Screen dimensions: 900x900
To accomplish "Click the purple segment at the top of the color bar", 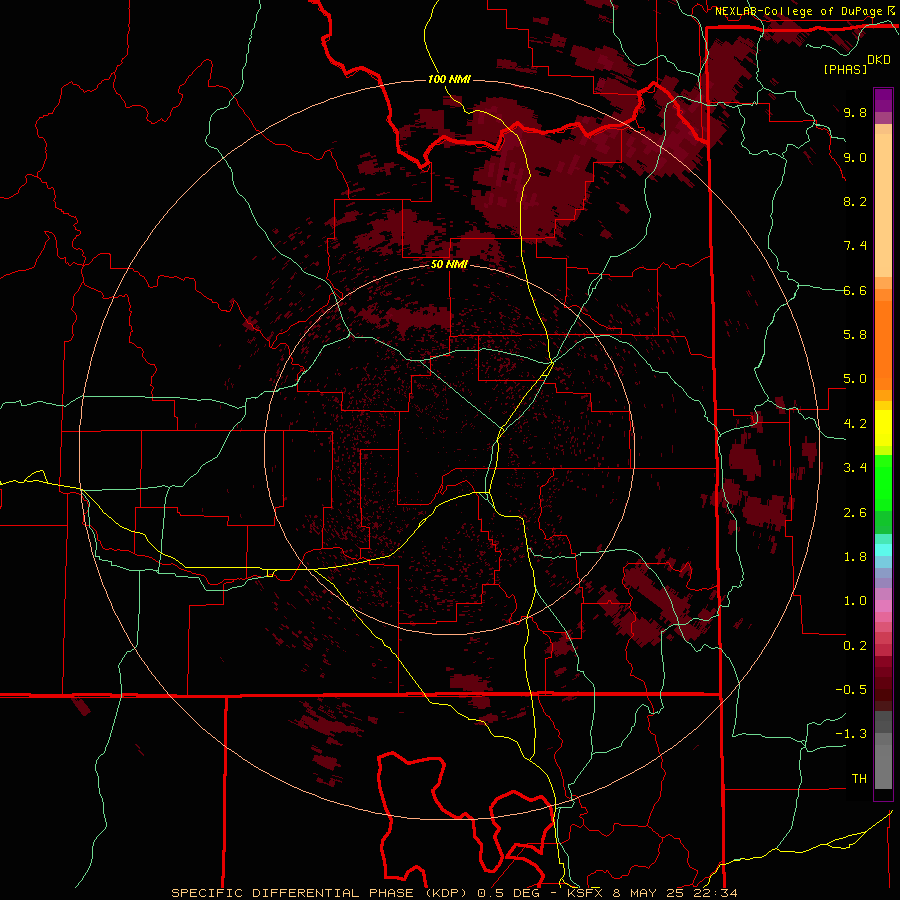I will 883,100.
